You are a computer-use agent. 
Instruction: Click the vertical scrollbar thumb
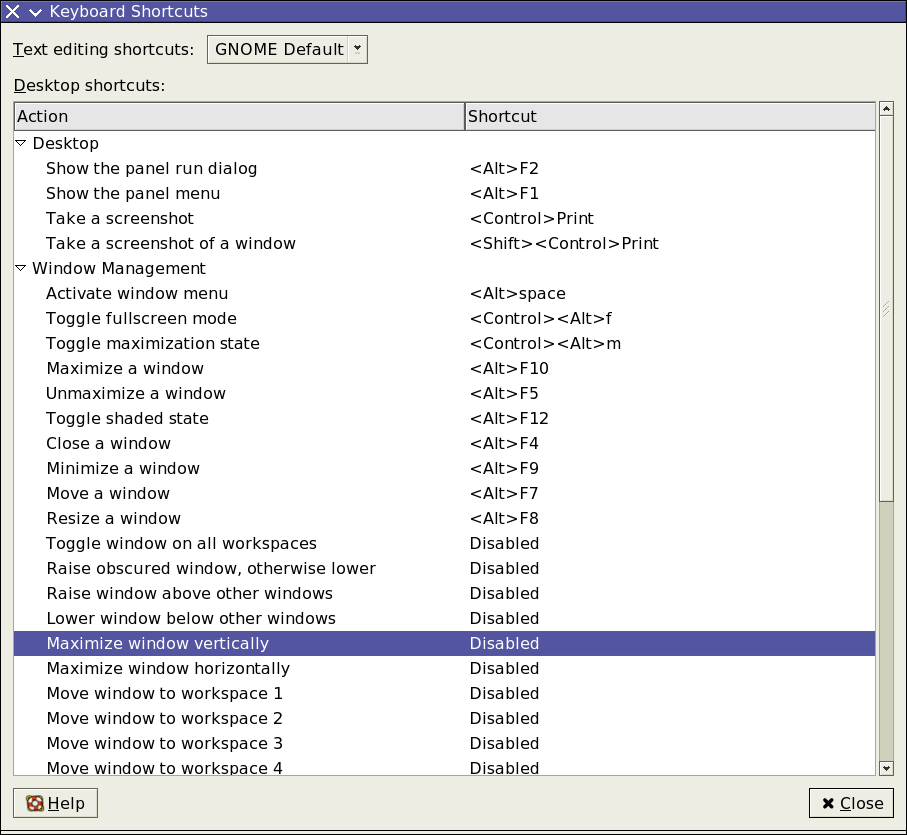886,309
